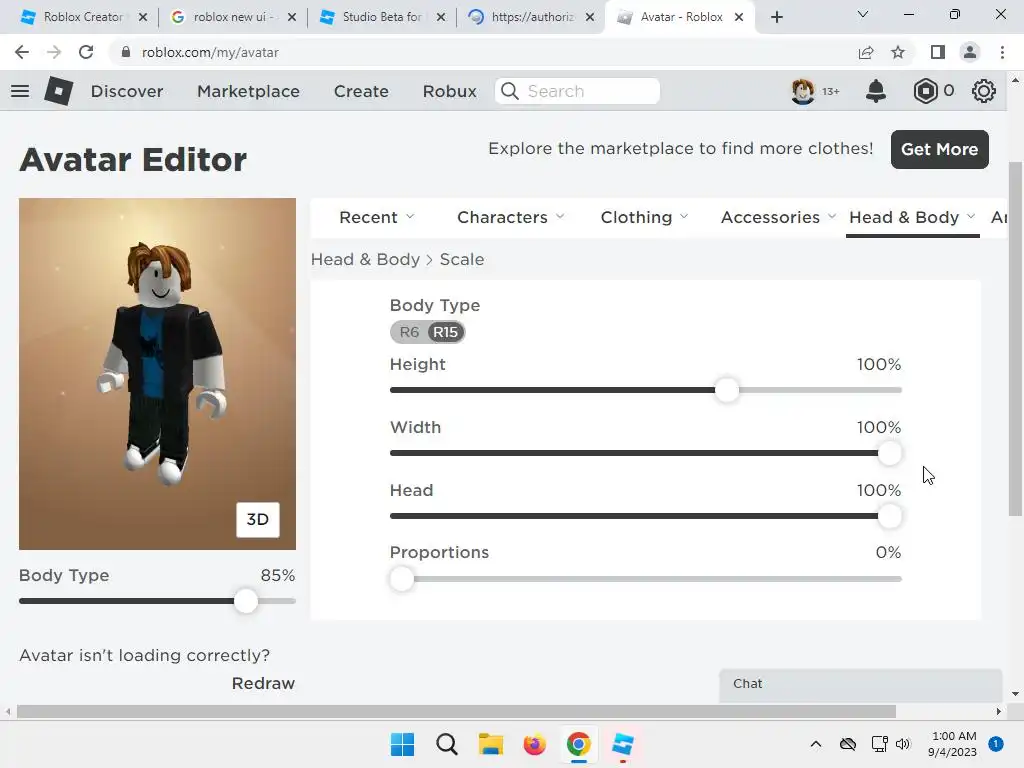
Task: Open the OneDrive cloud tray icon
Action: pos(848,744)
